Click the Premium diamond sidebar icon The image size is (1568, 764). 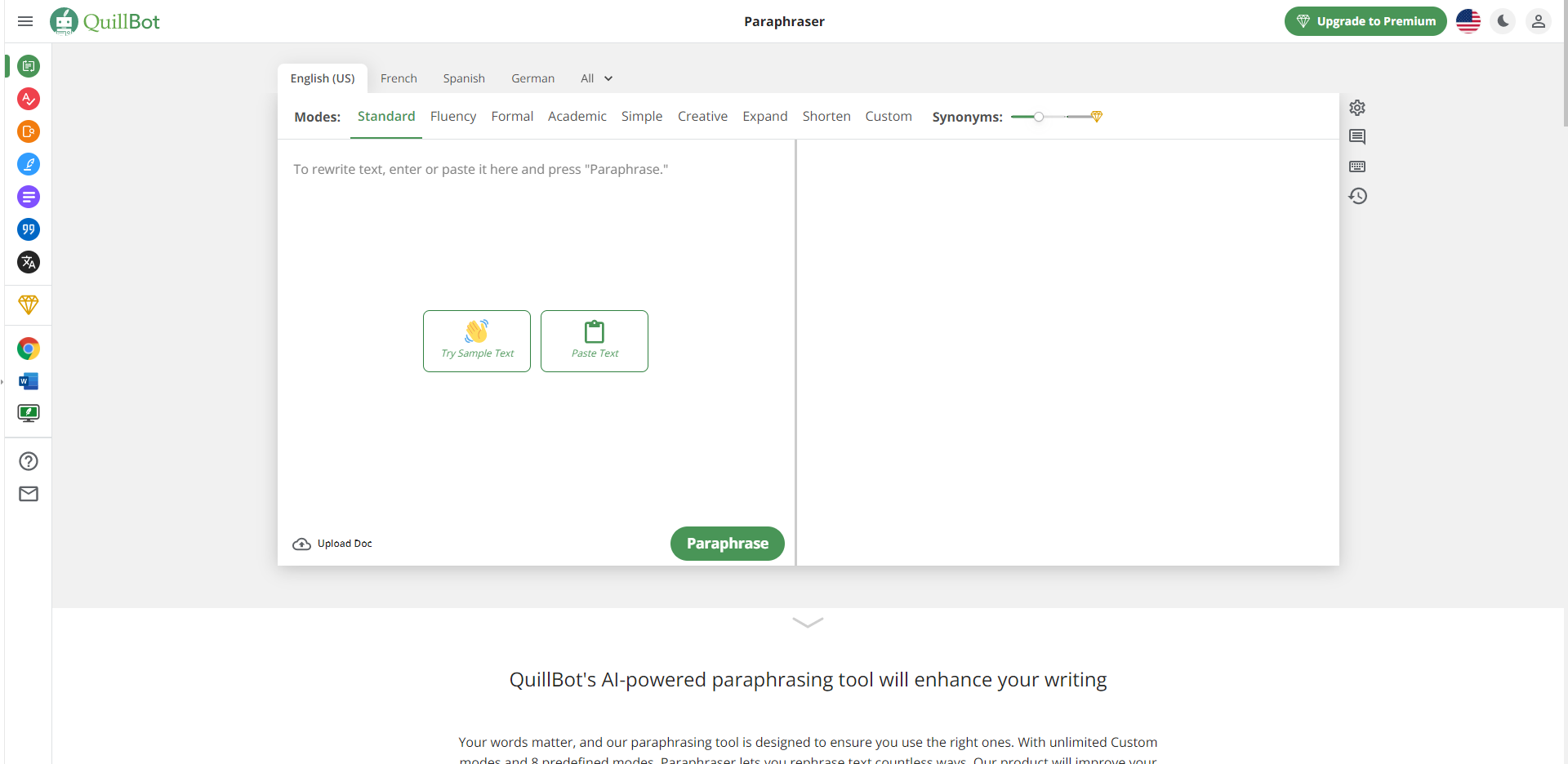click(29, 304)
